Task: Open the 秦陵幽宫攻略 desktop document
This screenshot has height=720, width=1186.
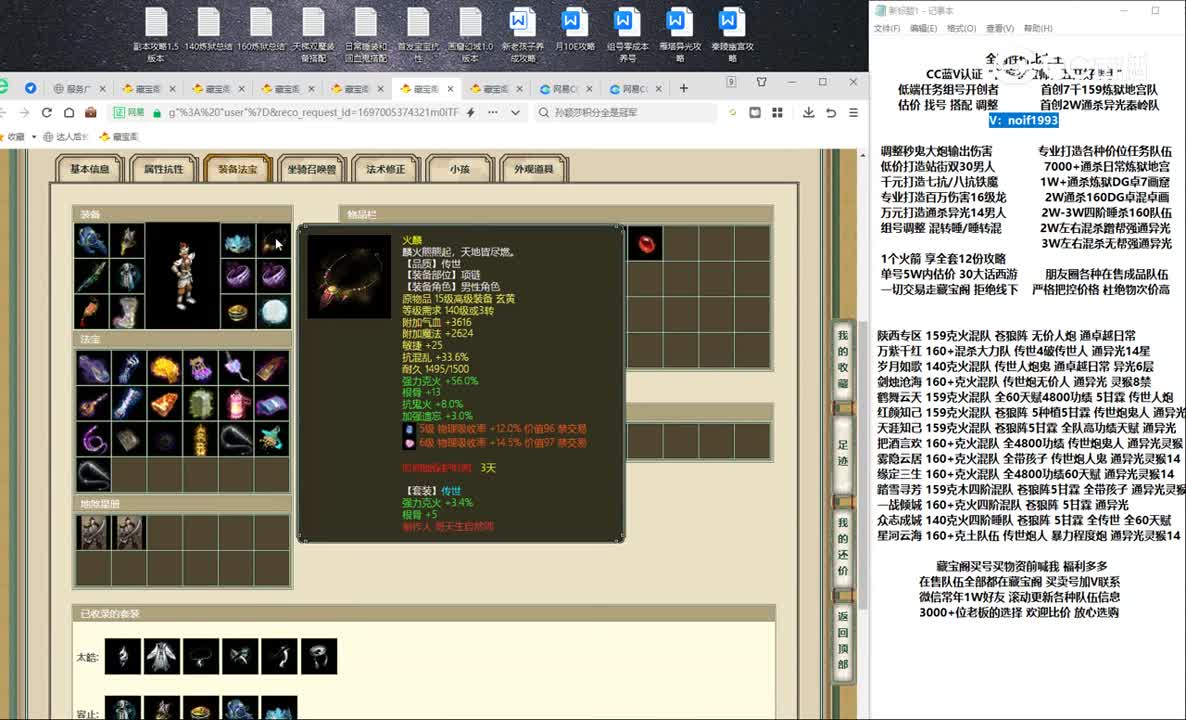Action: click(x=731, y=34)
